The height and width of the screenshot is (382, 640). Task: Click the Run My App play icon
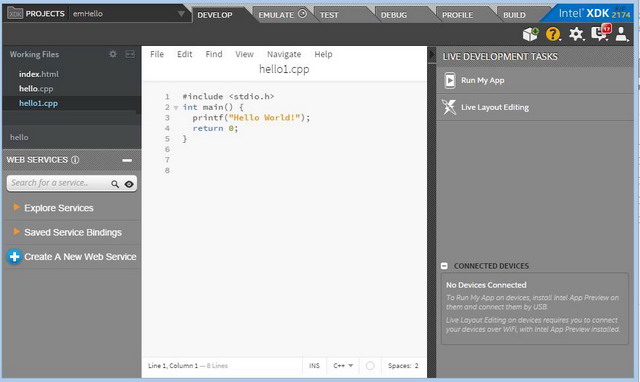tap(450, 80)
